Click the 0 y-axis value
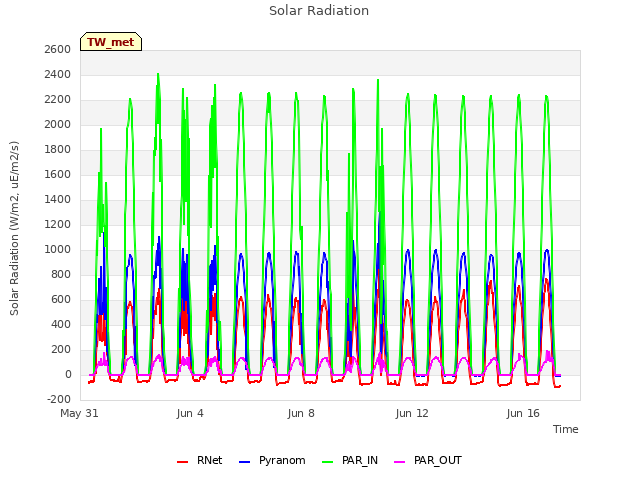 pyautogui.click(x=68, y=374)
